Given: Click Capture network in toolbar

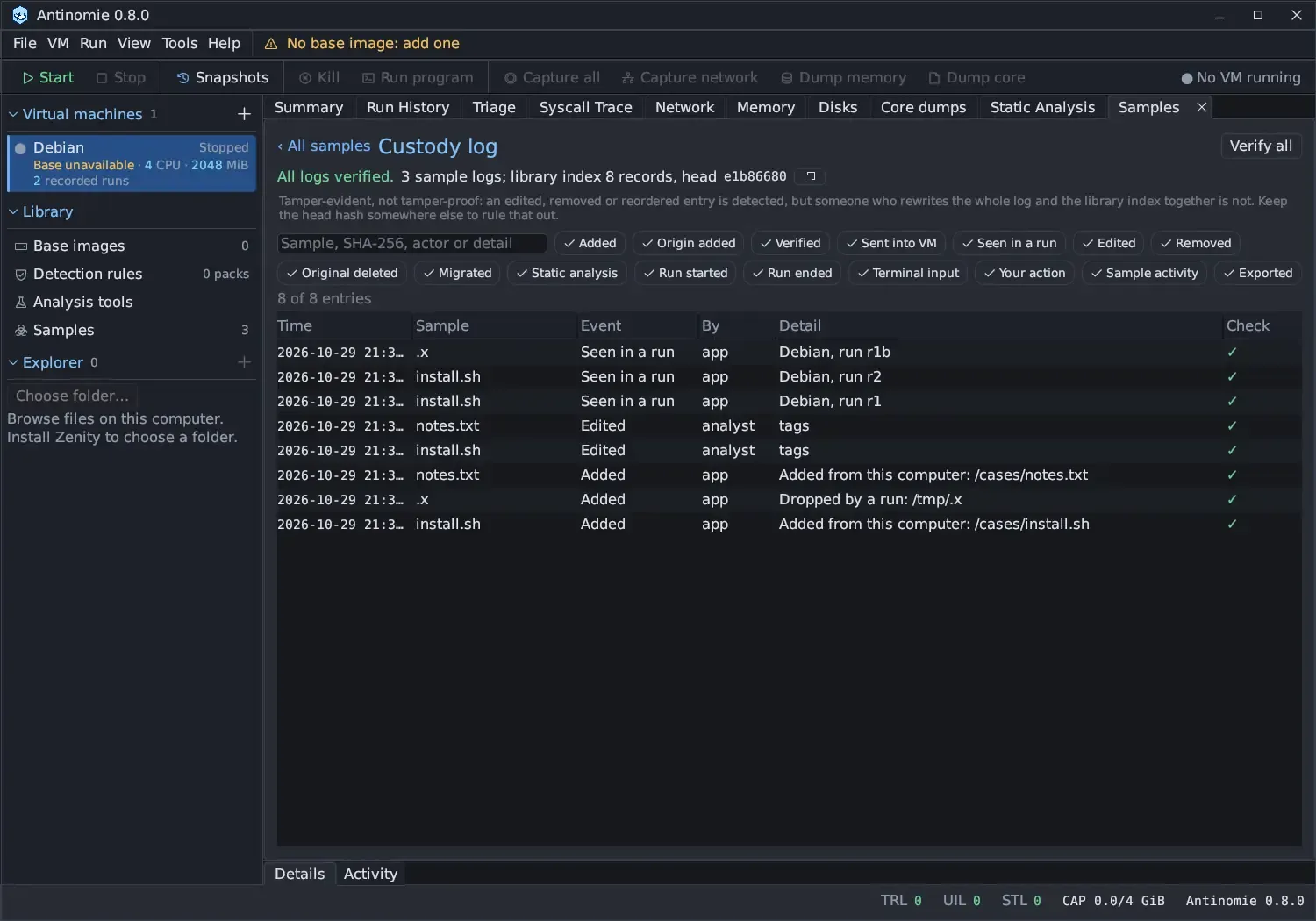Looking at the screenshot, I should [690, 77].
